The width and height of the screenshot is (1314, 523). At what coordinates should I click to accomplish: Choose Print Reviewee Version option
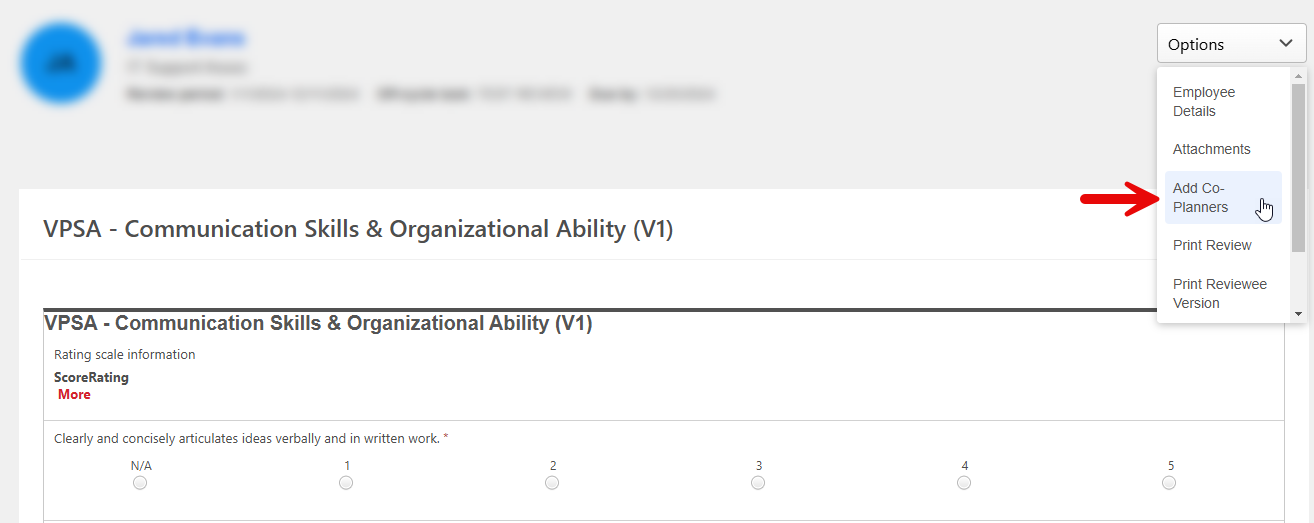(1219, 294)
